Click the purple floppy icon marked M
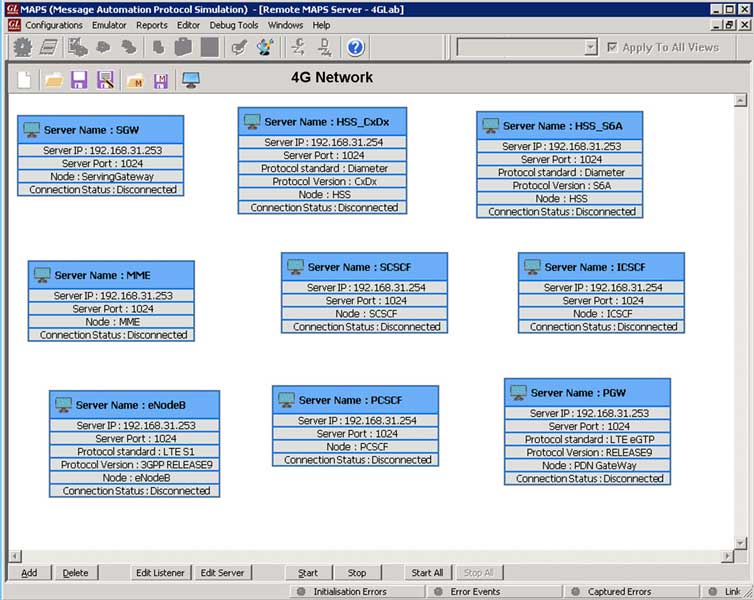The width and height of the screenshot is (754, 600). click(161, 80)
